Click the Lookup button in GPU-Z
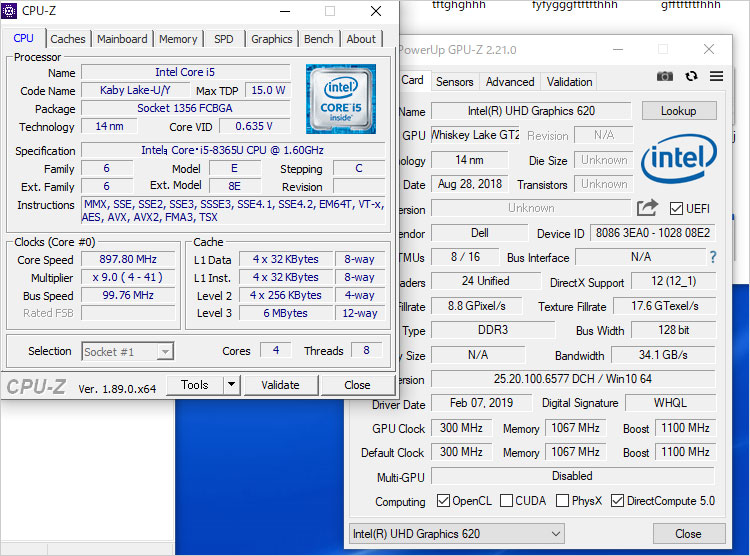 click(x=679, y=111)
